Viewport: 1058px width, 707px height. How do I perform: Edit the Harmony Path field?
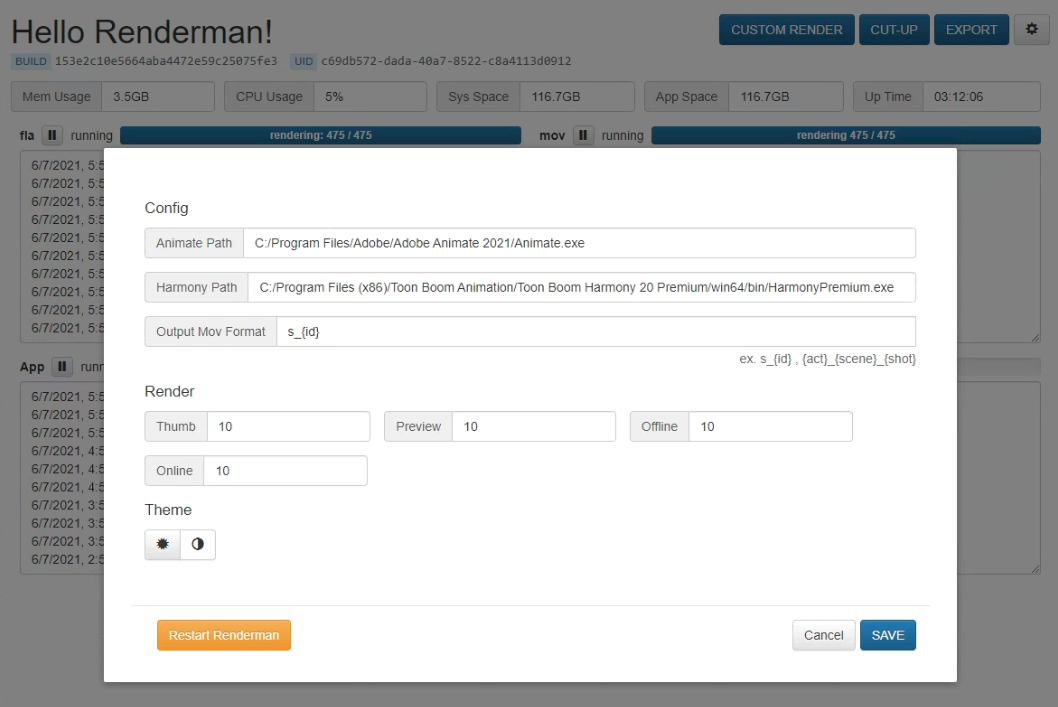click(x=581, y=287)
